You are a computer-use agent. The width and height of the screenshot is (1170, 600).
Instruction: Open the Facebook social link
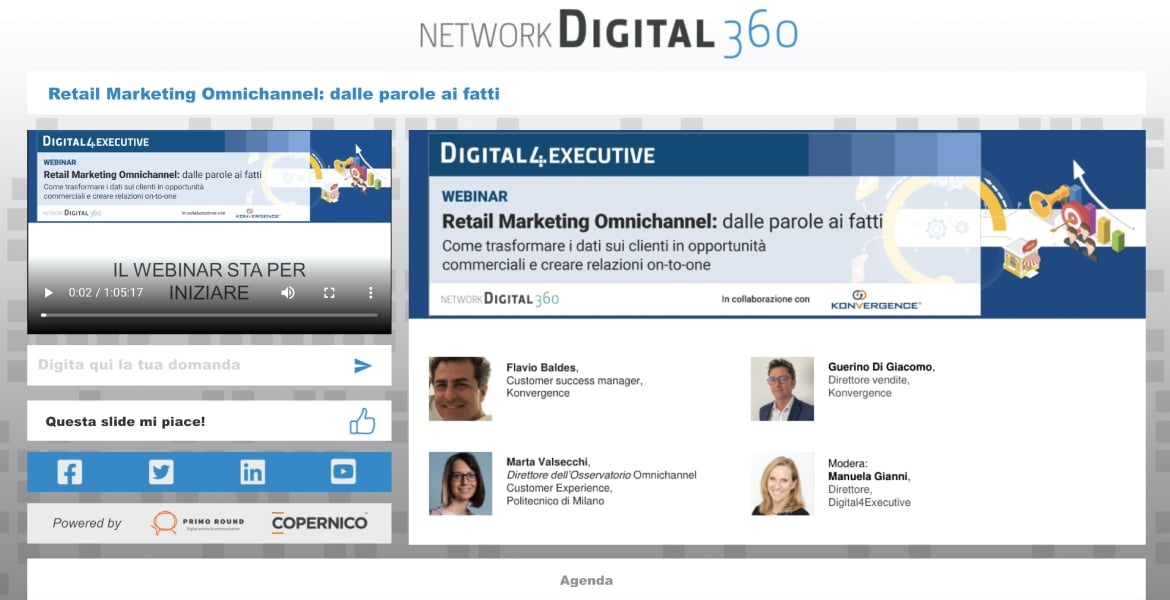point(70,472)
